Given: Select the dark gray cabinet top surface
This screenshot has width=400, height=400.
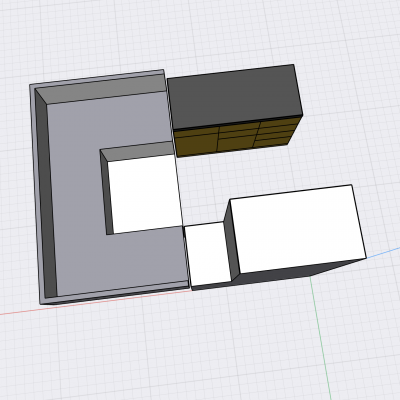Looking at the screenshot, I should click(x=235, y=96).
